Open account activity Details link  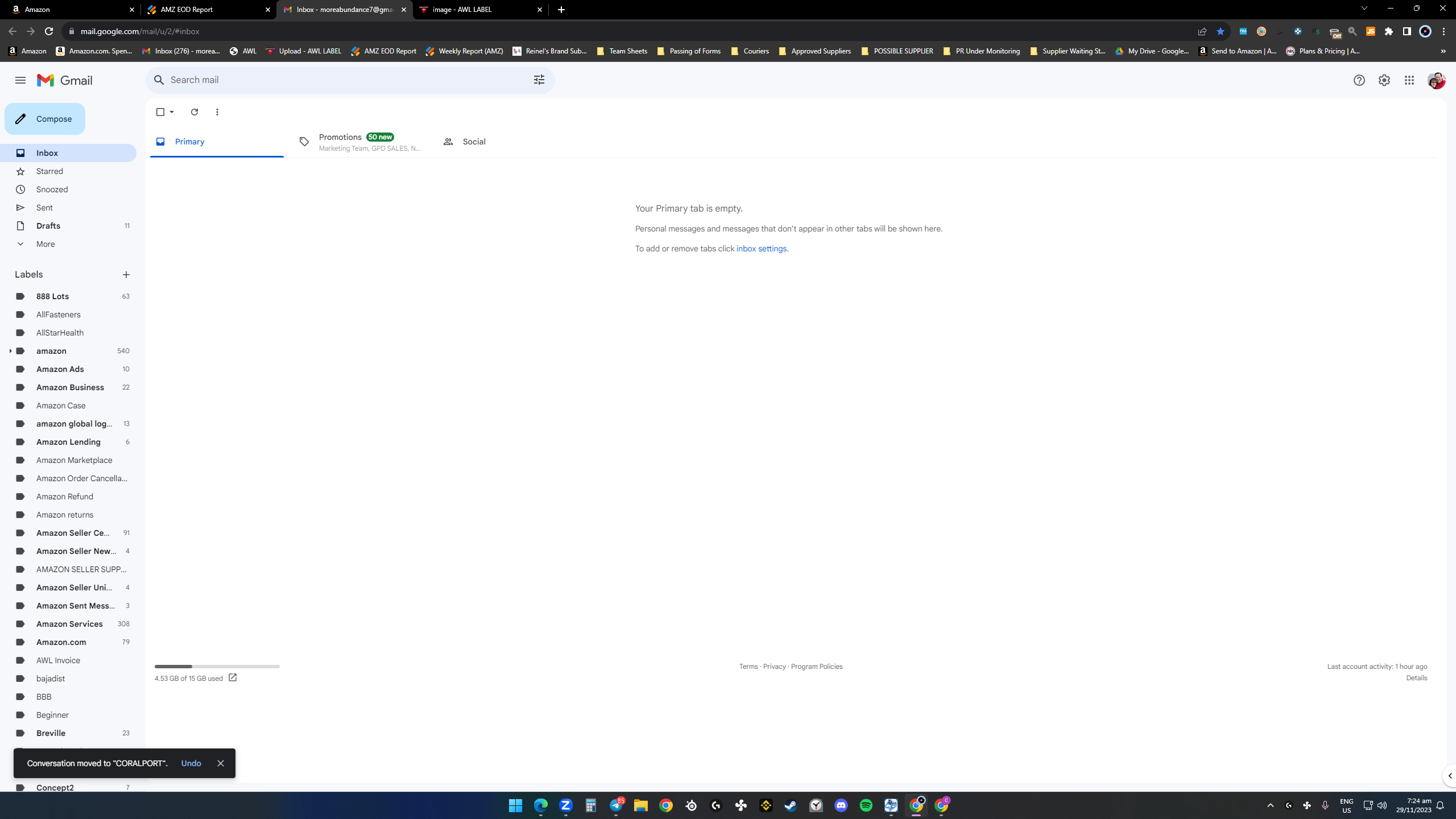coord(1417,678)
